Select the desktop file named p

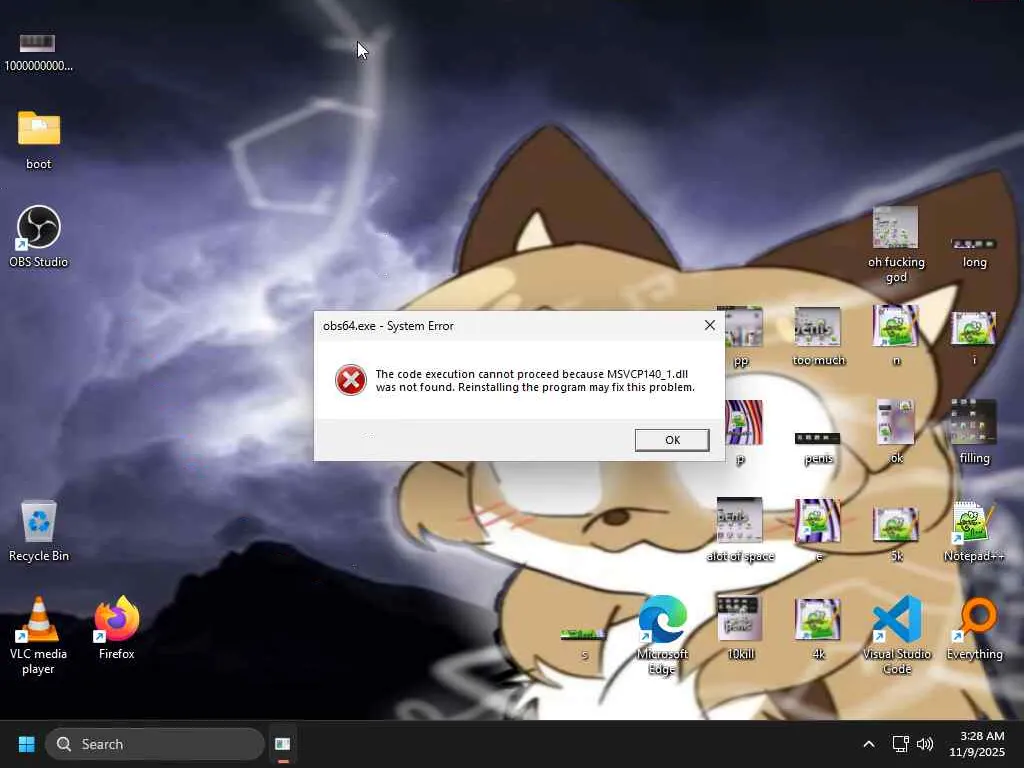[743, 432]
